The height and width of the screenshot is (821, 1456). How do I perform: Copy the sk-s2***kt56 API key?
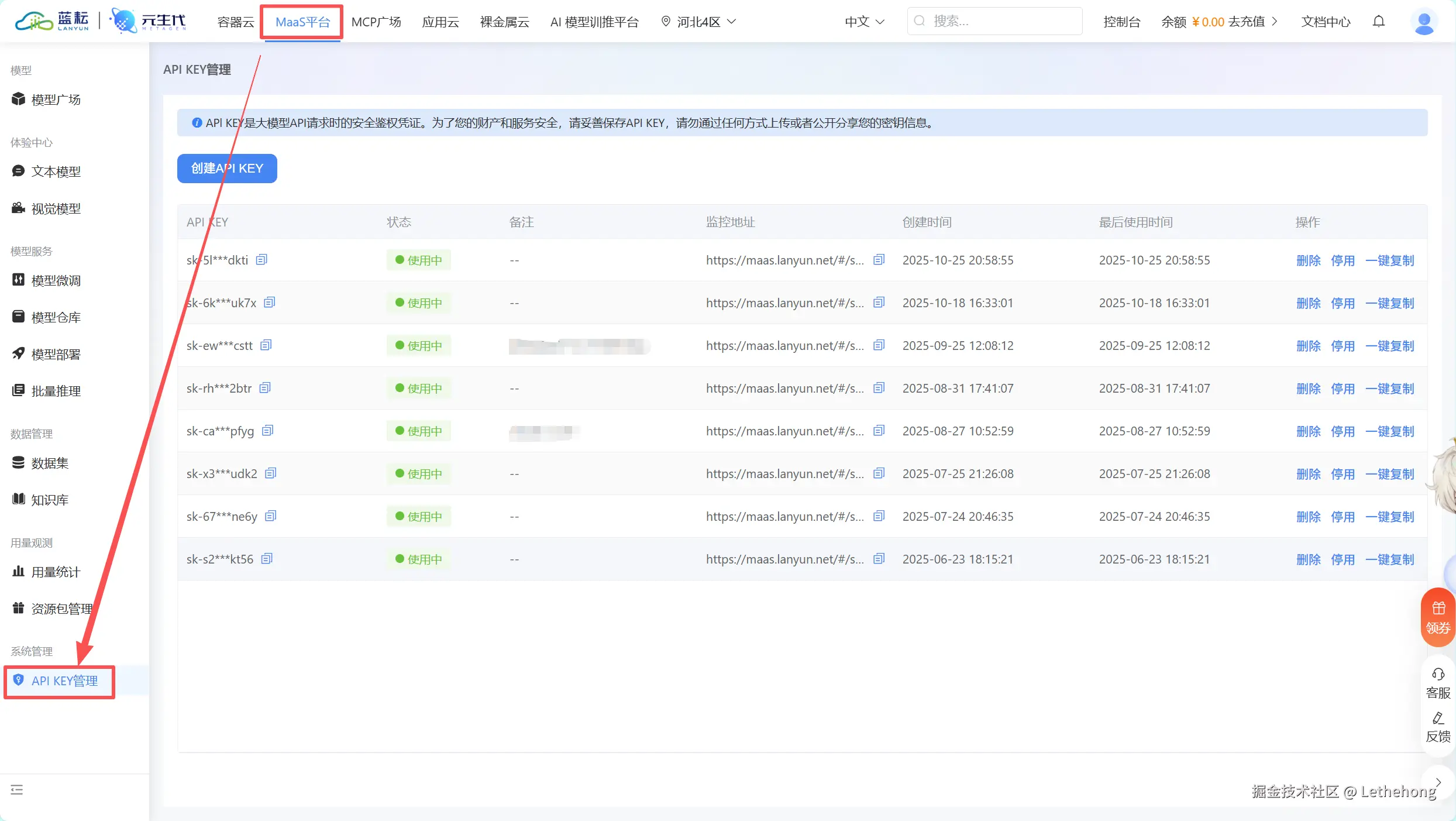267,558
